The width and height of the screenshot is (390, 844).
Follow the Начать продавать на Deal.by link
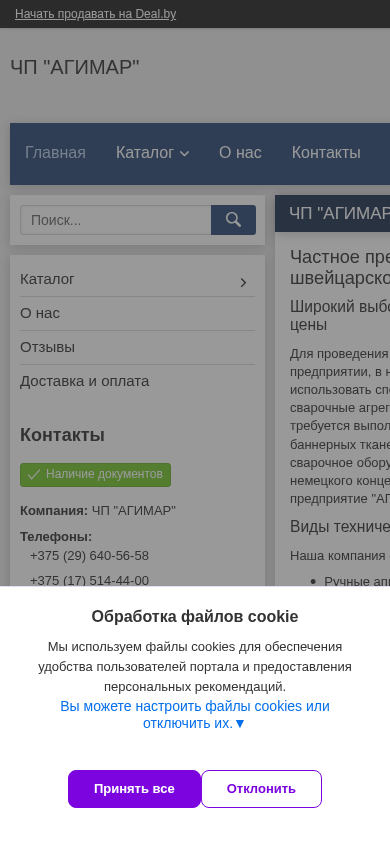pos(95,14)
